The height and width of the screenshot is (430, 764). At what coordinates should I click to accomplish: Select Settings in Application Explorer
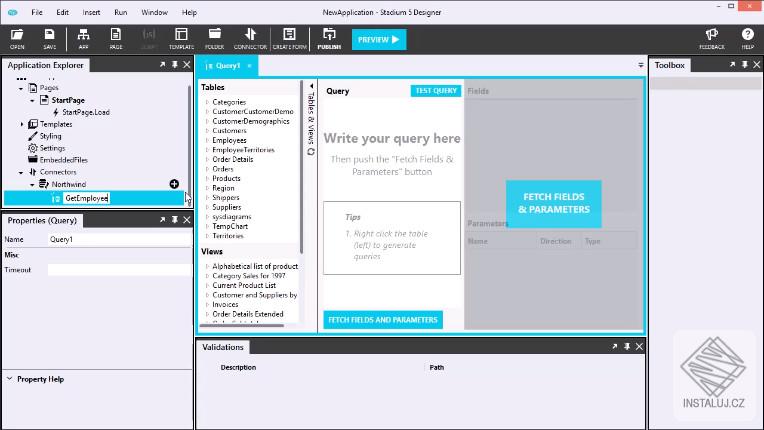(52, 148)
